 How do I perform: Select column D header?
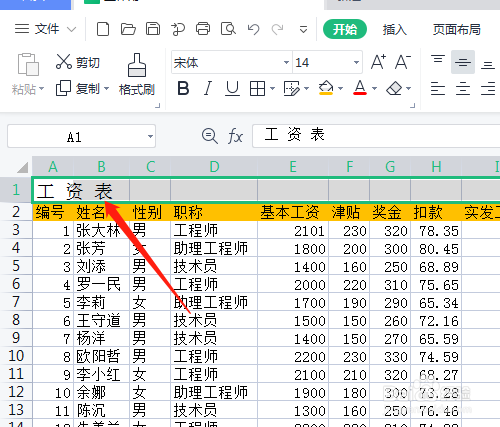tap(214, 167)
